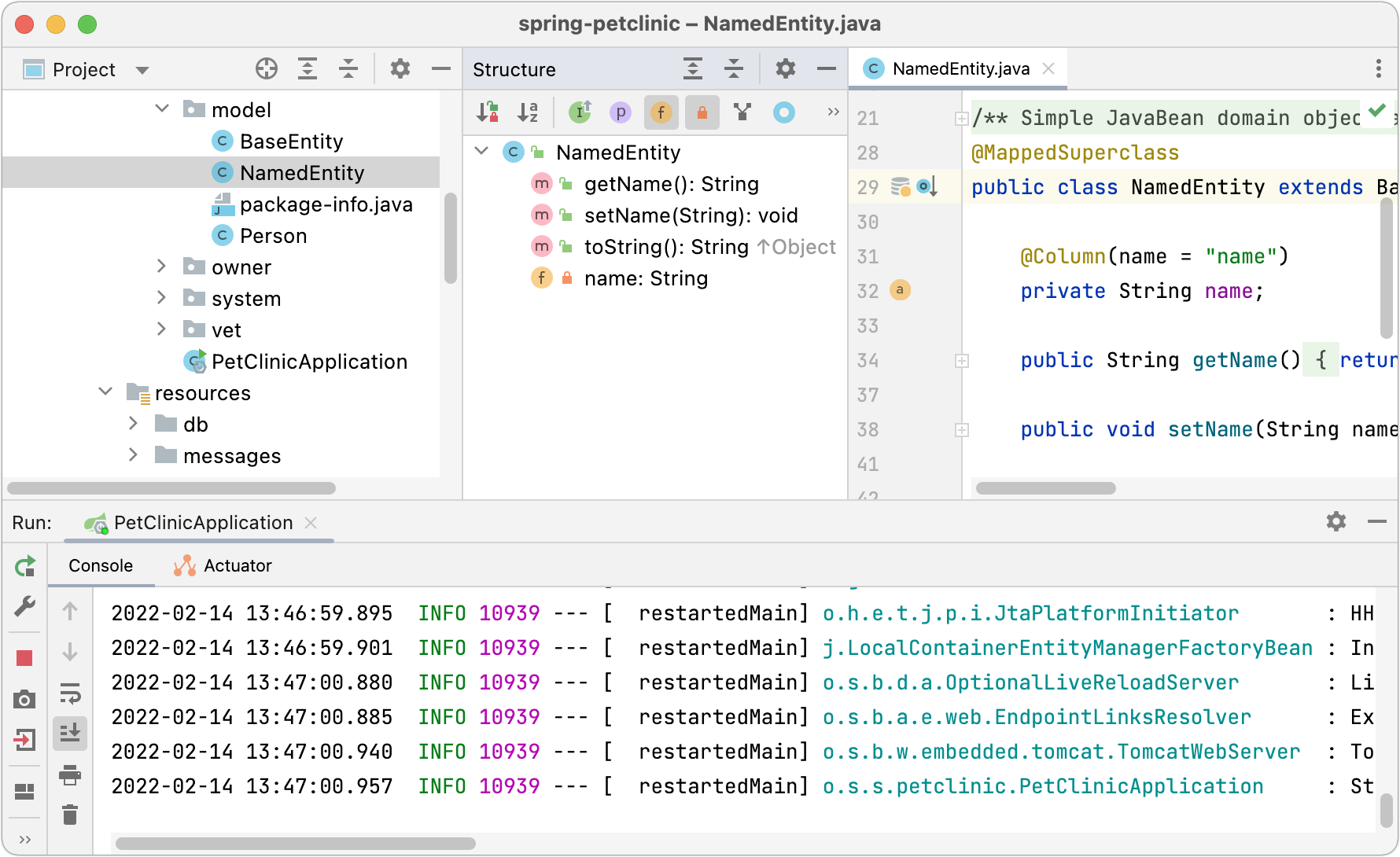The width and height of the screenshot is (1400, 857).
Task: Select PetClinicApplication in the Project tree
Action: click(296, 362)
